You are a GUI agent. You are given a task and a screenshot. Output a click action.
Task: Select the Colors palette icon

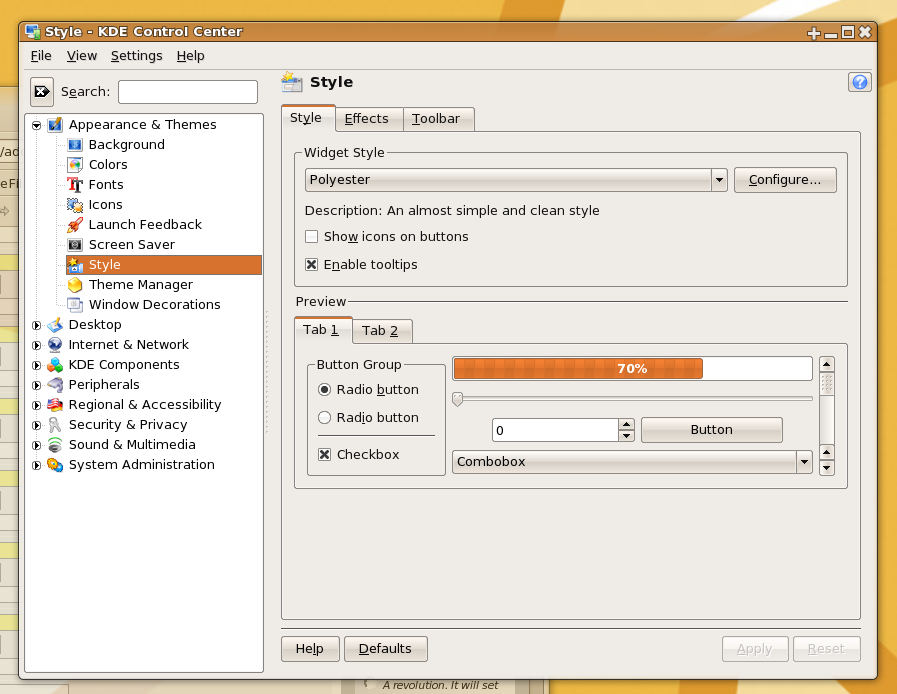tap(75, 165)
